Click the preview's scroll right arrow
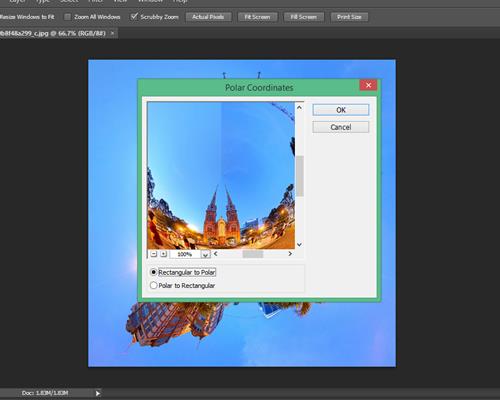Viewport: 500px width, 400px height. tap(290, 254)
